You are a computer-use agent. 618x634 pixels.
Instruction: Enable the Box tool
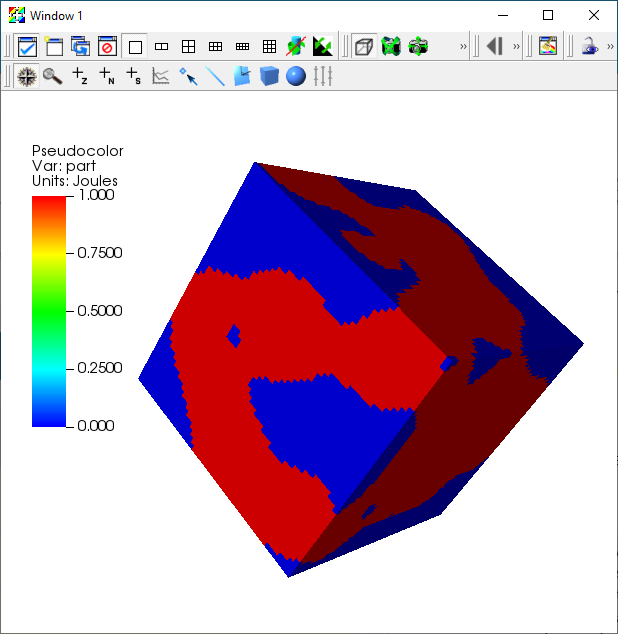(x=269, y=76)
